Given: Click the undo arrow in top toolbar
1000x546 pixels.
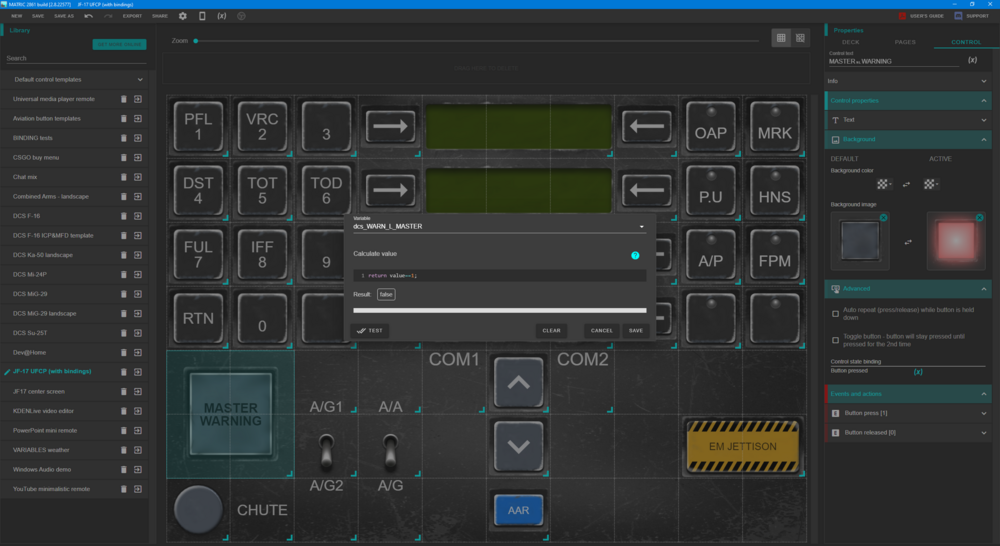Looking at the screenshot, I should [x=89, y=16].
